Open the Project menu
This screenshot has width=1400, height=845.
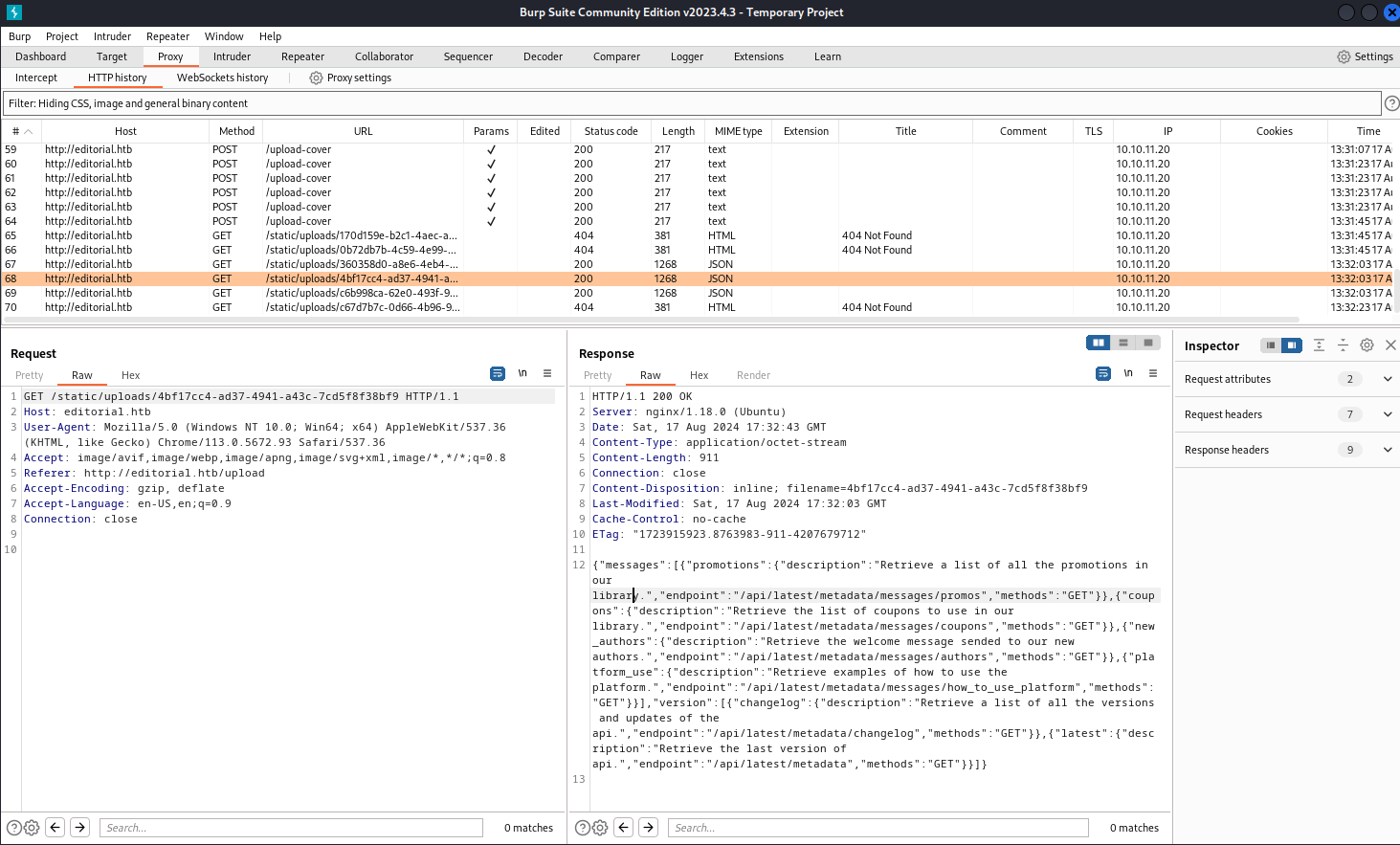click(62, 36)
